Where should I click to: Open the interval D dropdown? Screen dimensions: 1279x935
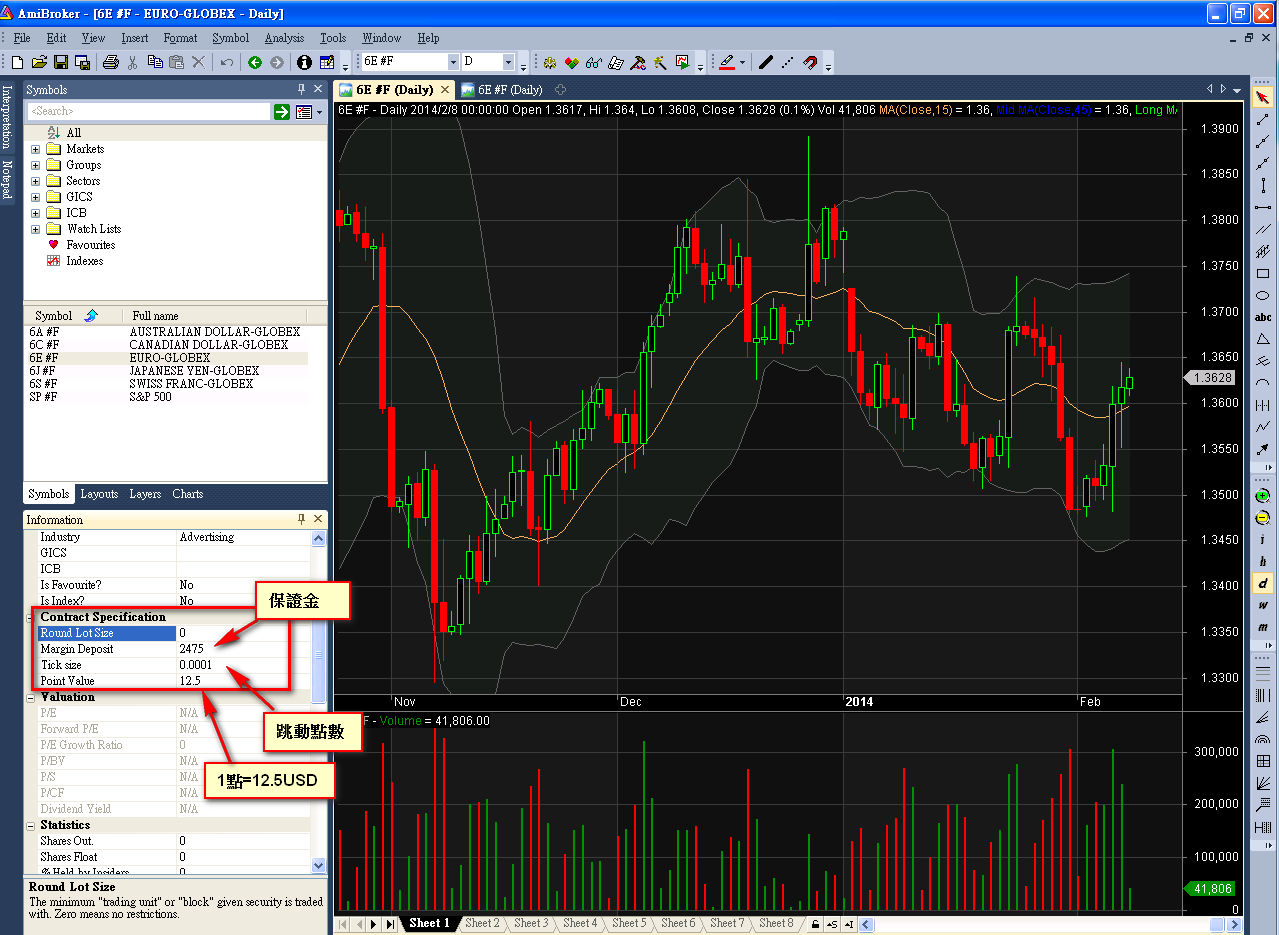pos(508,62)
